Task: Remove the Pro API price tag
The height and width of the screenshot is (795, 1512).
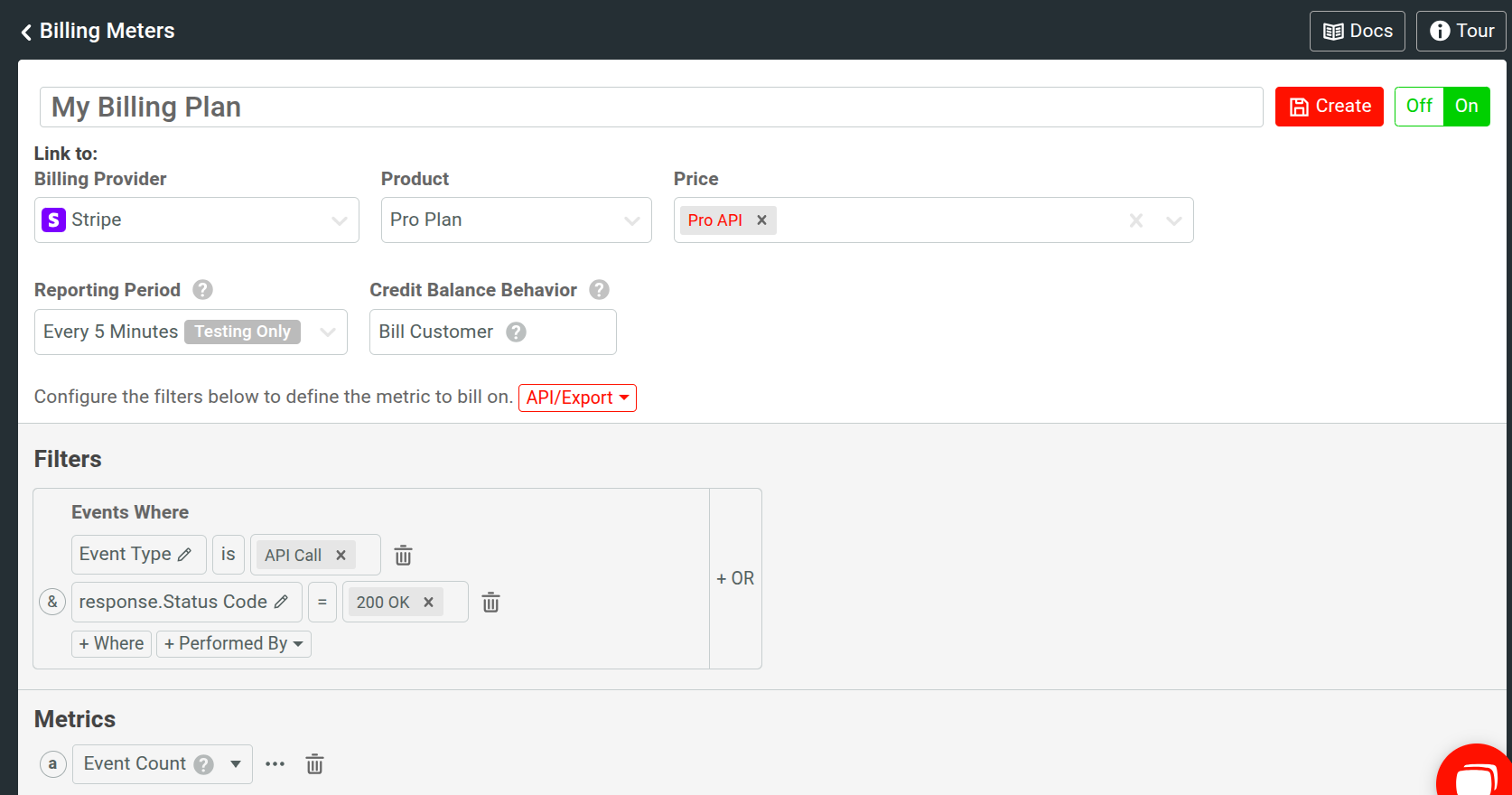Action: tap(761, 220)
